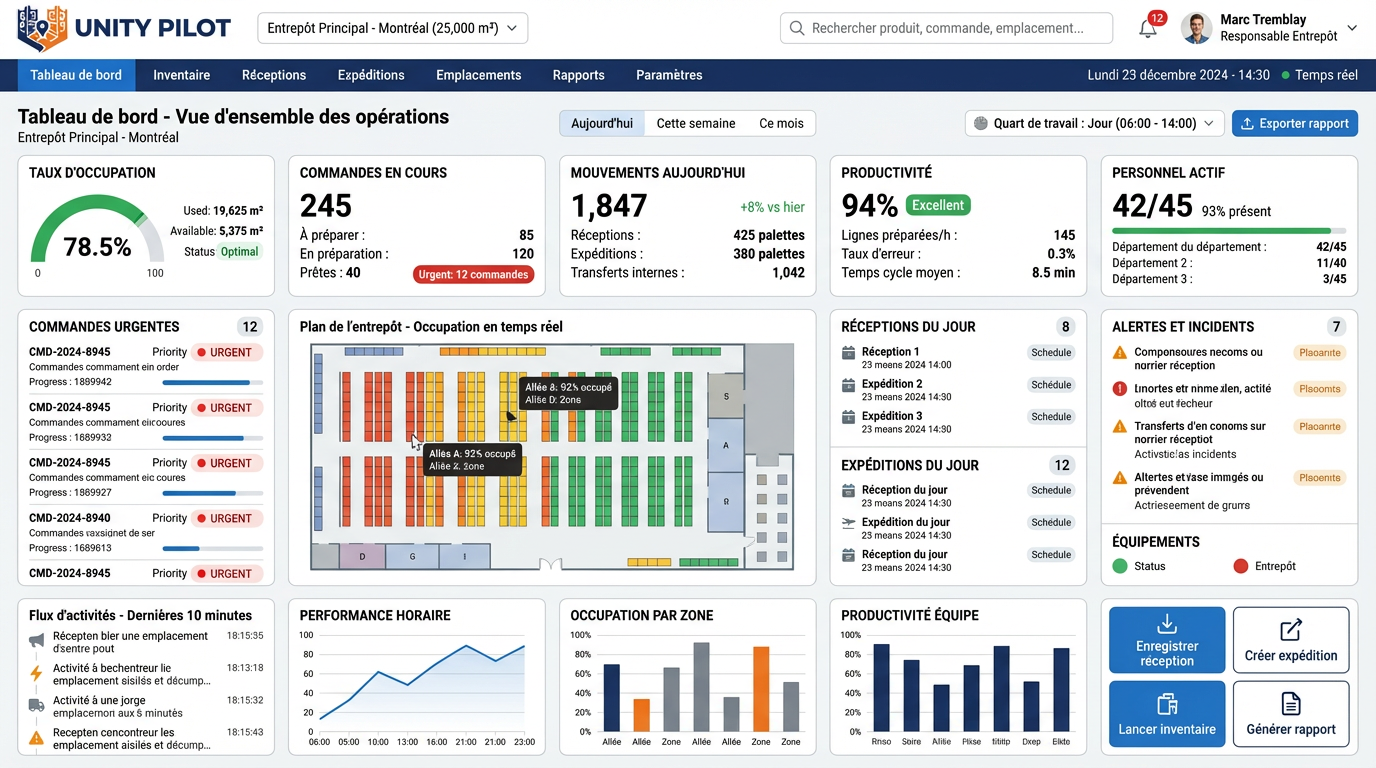Click the Lancer inventaire clipboard icon
1376x768 pixels.
pyautogui.click(x=1166, y=704)
